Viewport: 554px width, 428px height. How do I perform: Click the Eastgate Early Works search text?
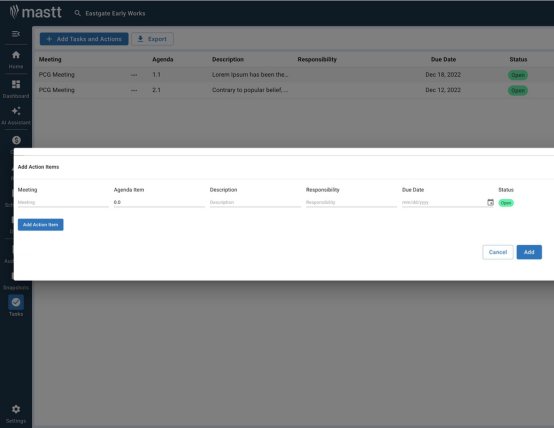click(x=115, y=13)
